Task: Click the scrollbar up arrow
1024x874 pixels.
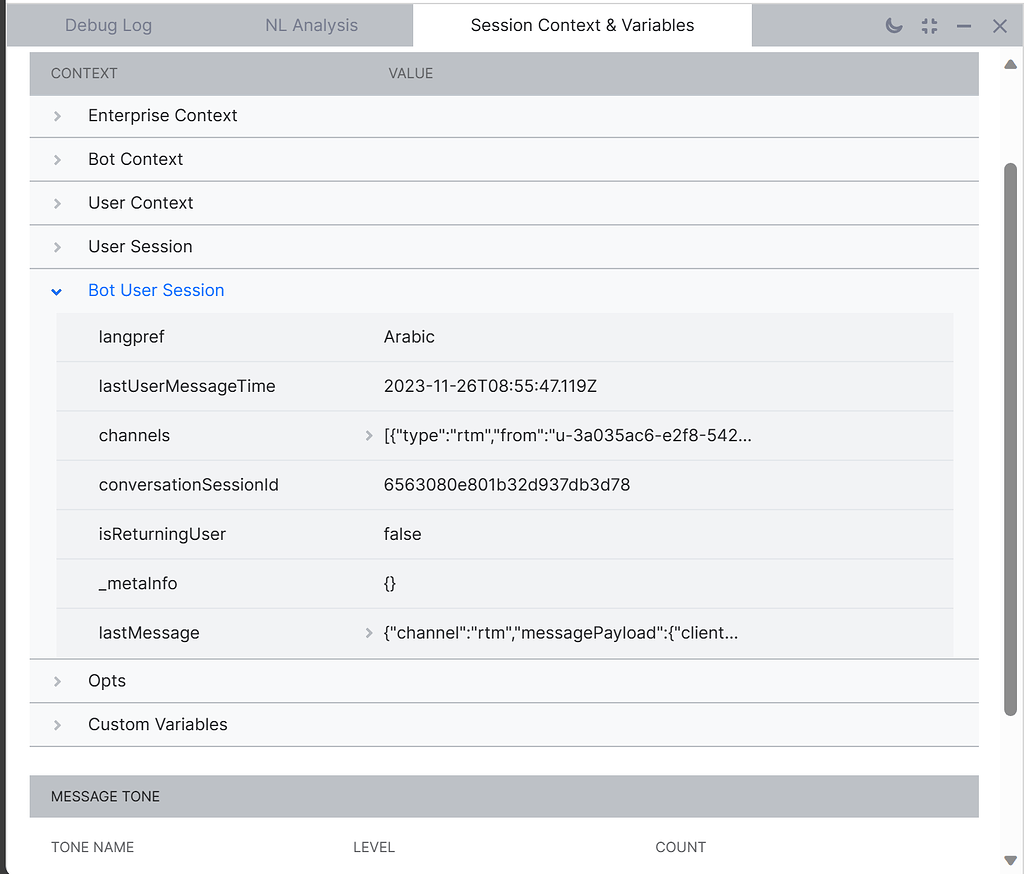Action: pos(1010,64)
